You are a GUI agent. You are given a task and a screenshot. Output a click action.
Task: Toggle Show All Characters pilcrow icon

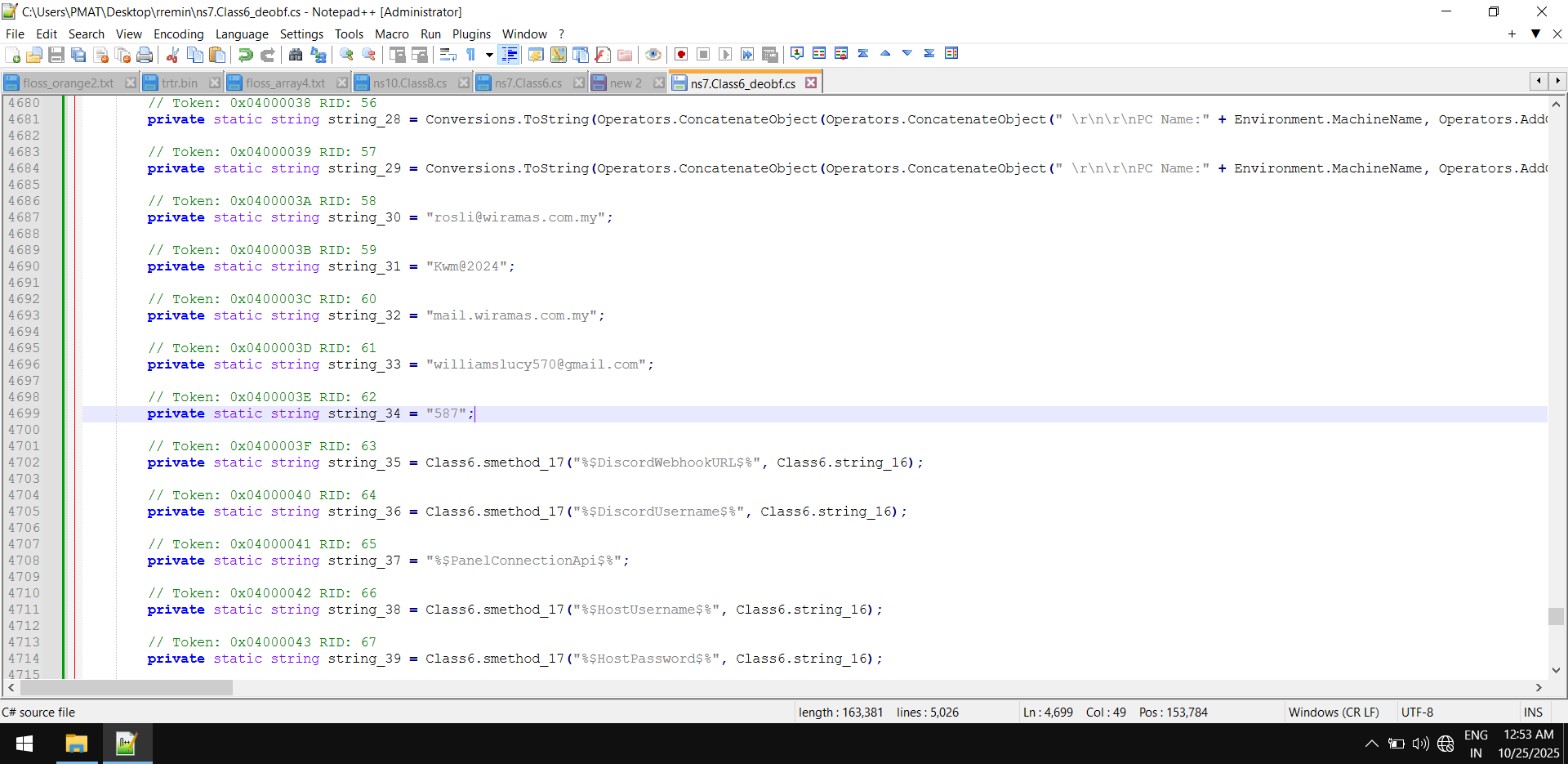pyautogui.click(x=471, y=55)
